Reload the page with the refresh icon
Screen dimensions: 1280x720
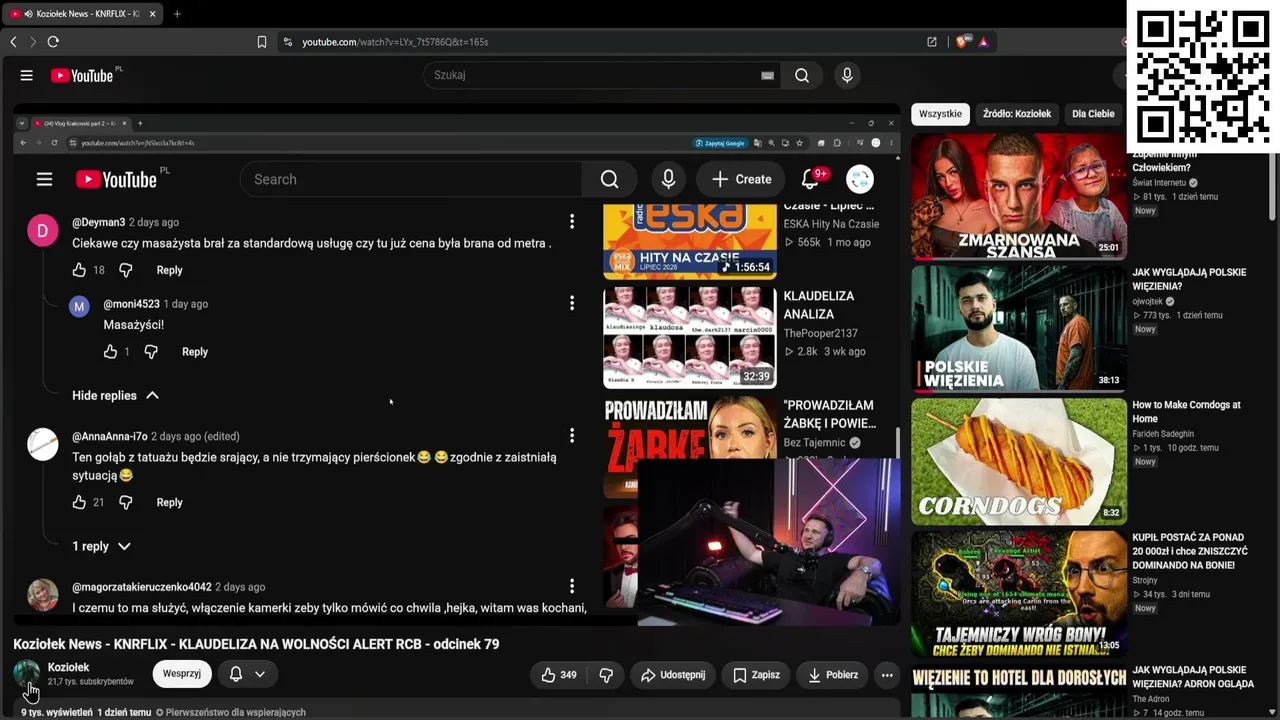tap(53, 42)
